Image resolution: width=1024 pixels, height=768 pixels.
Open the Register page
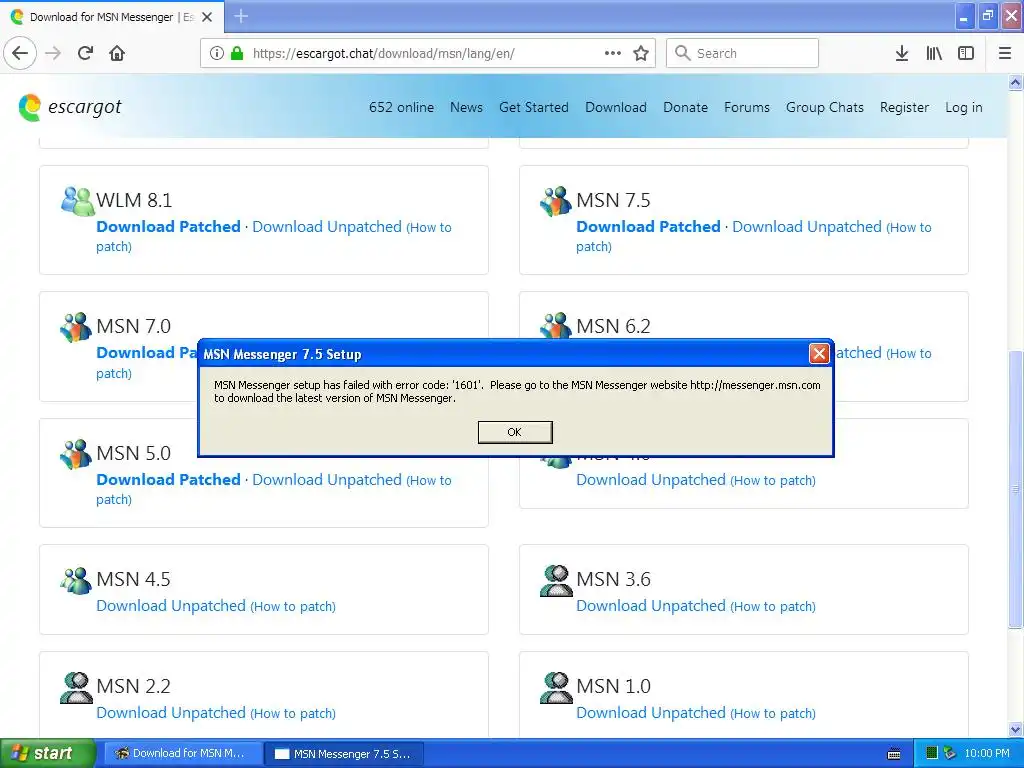pos(904,107)
